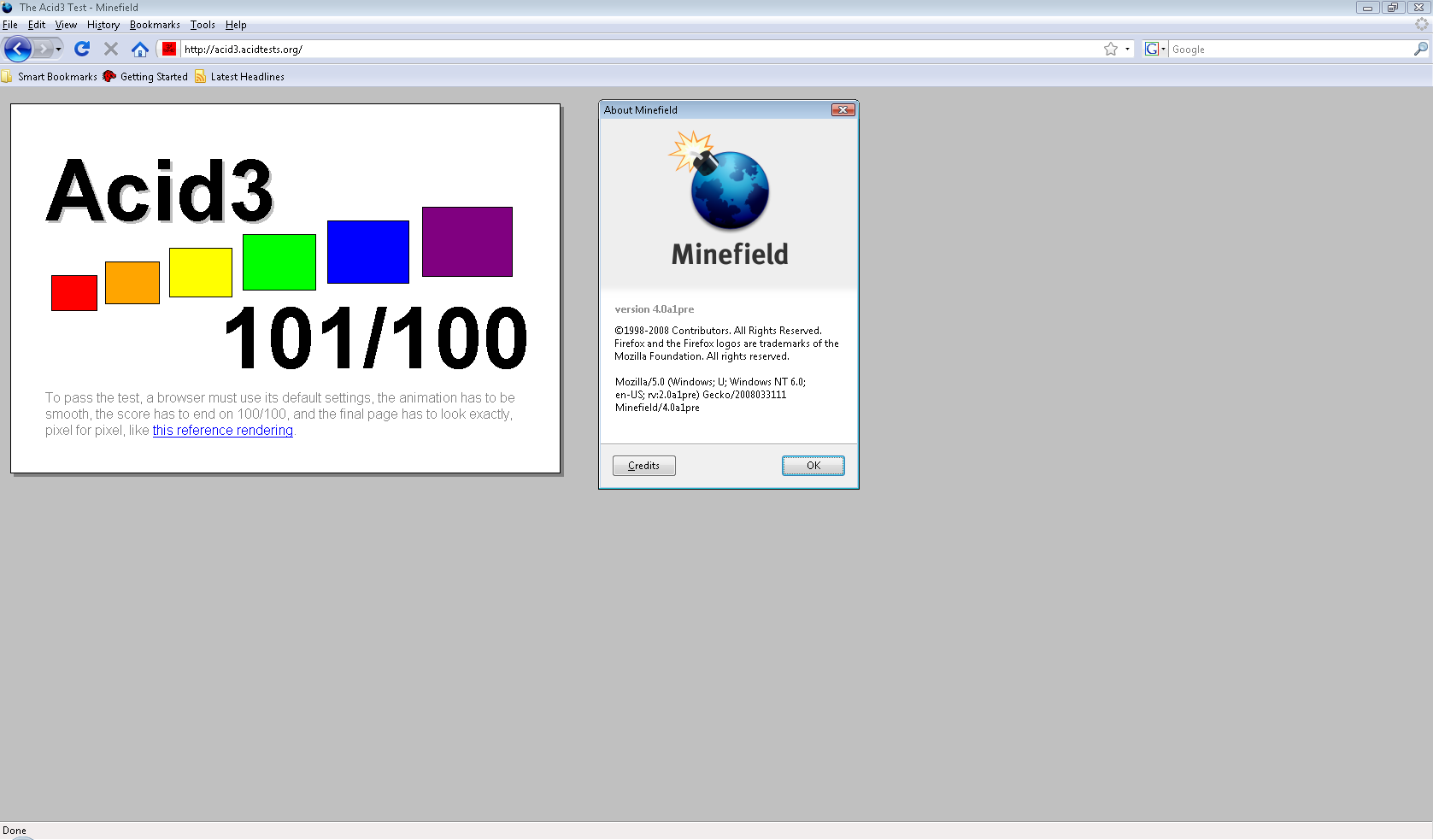Viewport: 1433px width, 840px height.
Task: Click the Stop loading X icon
Action: [x=111, y=49]
